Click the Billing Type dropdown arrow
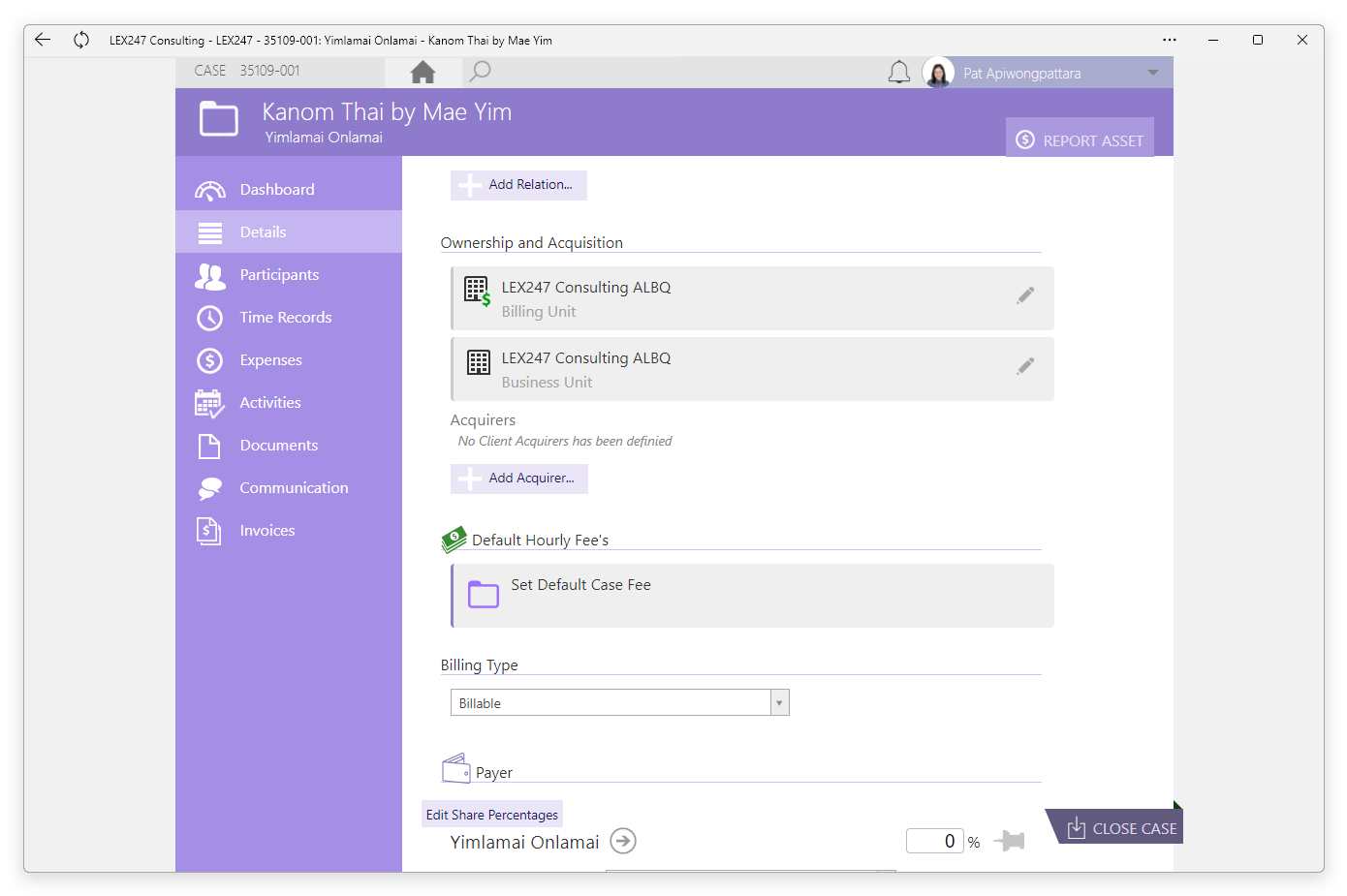1347x896 pixels. [x=779, y=702]
